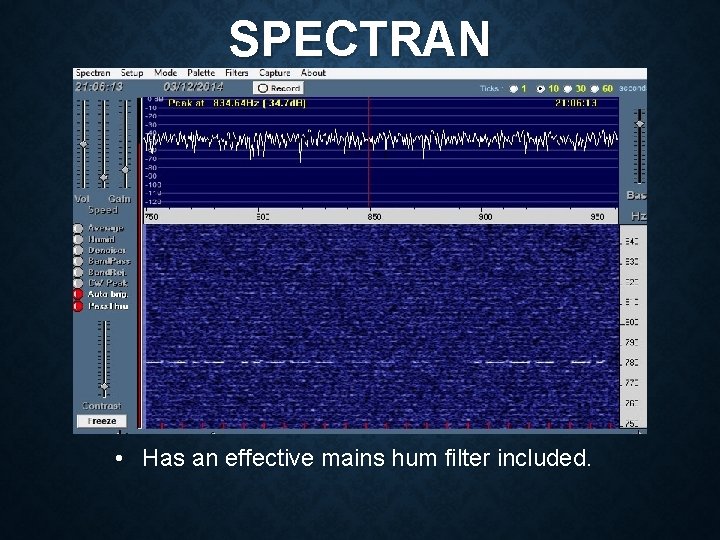Click the 780 label on waterfall scale
This screenshot has height=540, width=720.
(632, 362)
